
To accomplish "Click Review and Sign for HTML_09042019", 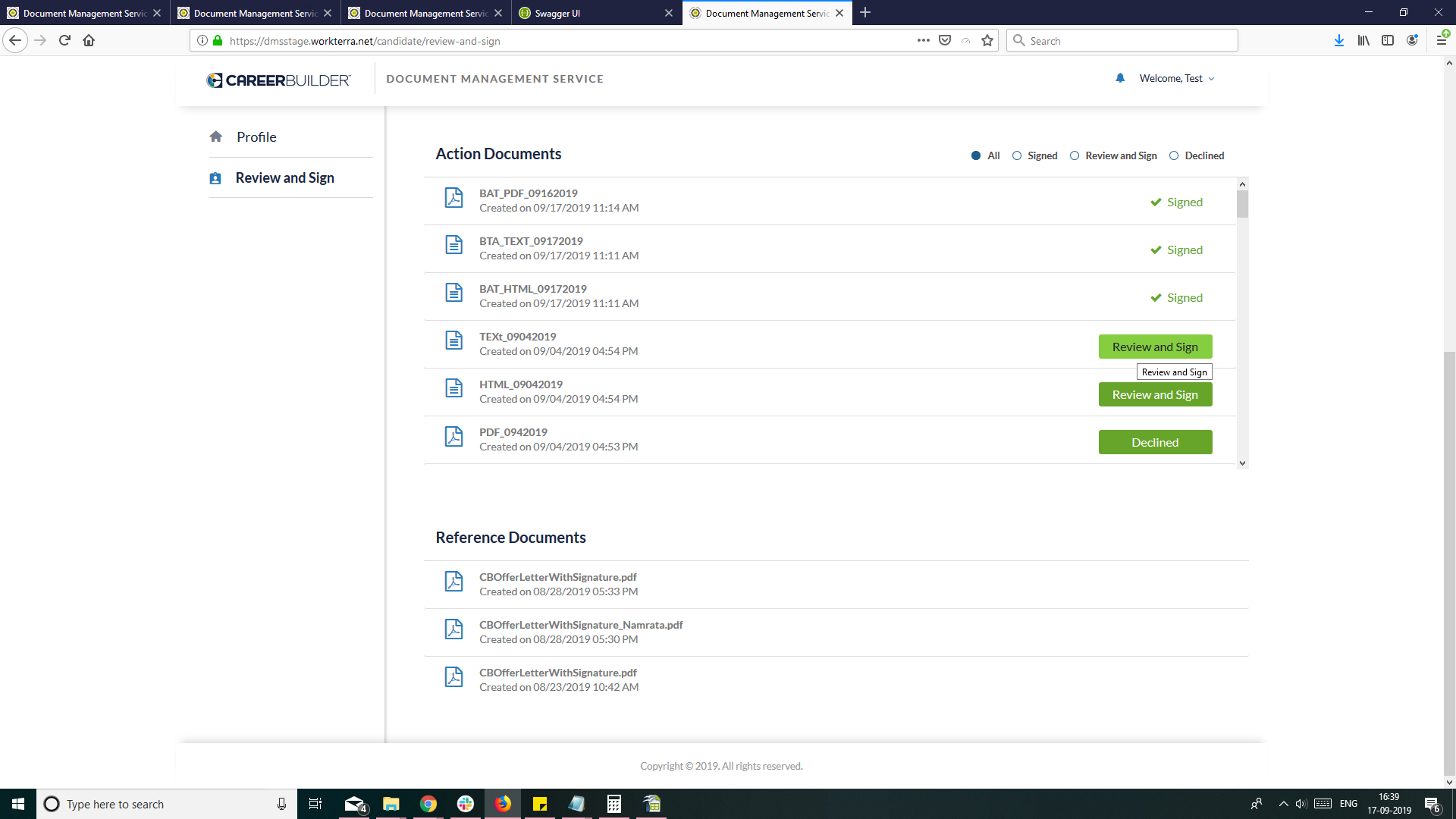I will pyautogui.click(x=1155, y=394).
